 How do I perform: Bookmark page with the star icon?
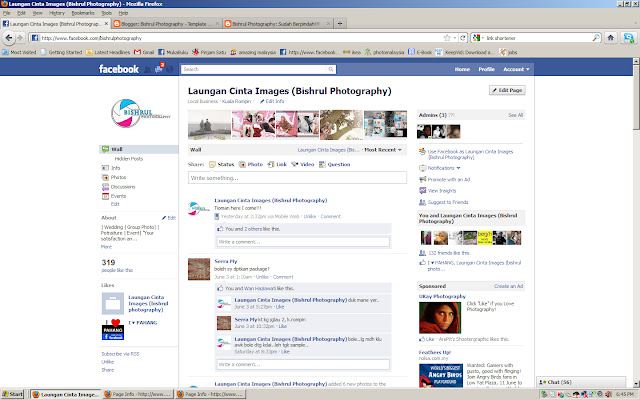coord(447,38)
